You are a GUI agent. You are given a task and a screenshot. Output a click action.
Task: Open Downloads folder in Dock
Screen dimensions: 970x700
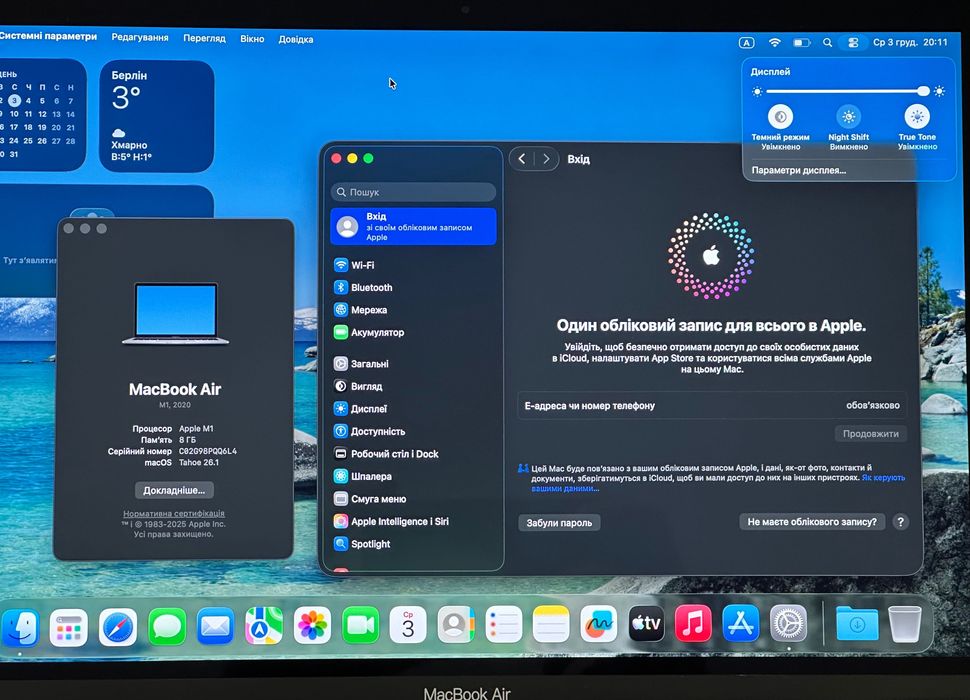[857, 623]
